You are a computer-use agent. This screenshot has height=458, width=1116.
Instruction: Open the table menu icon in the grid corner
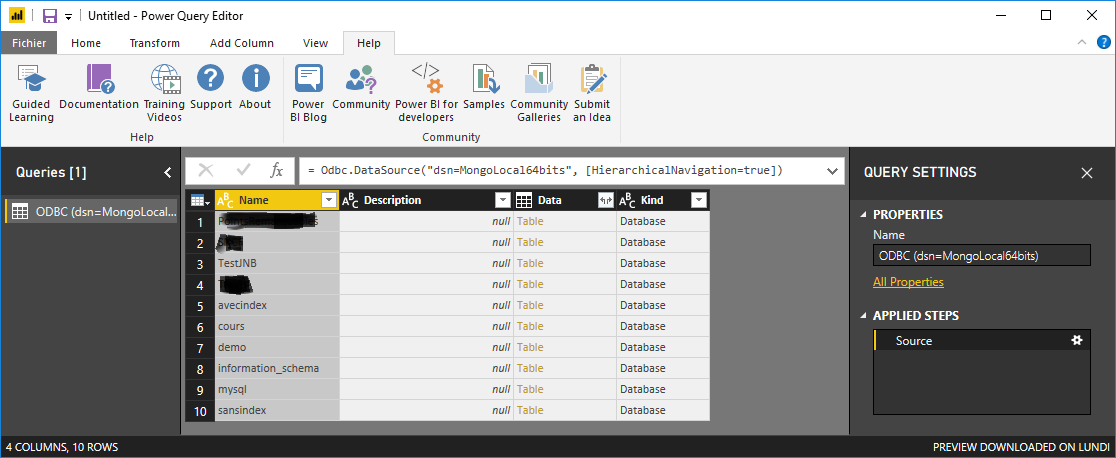point(199,201)
